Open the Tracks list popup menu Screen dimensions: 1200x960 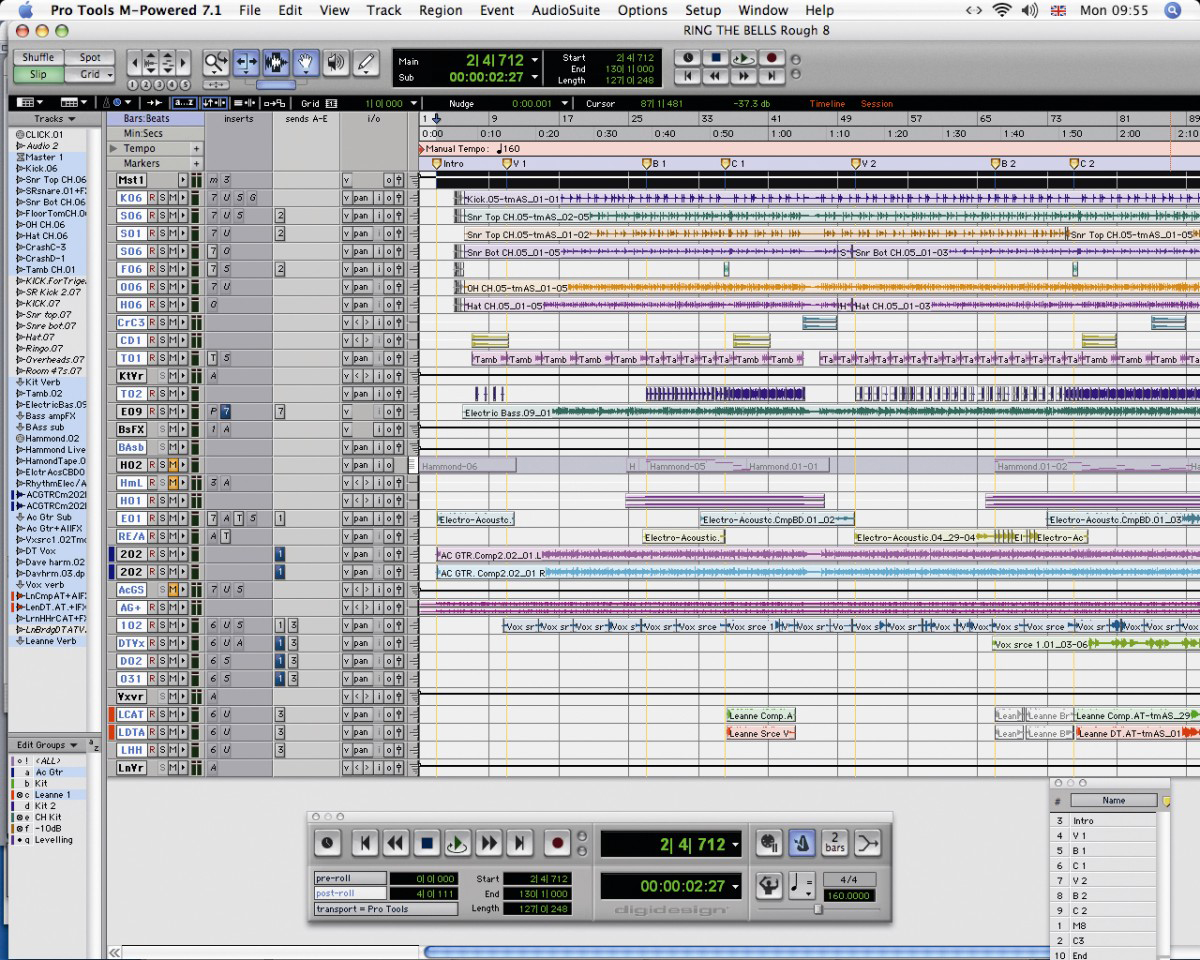[x=53, y=119]
